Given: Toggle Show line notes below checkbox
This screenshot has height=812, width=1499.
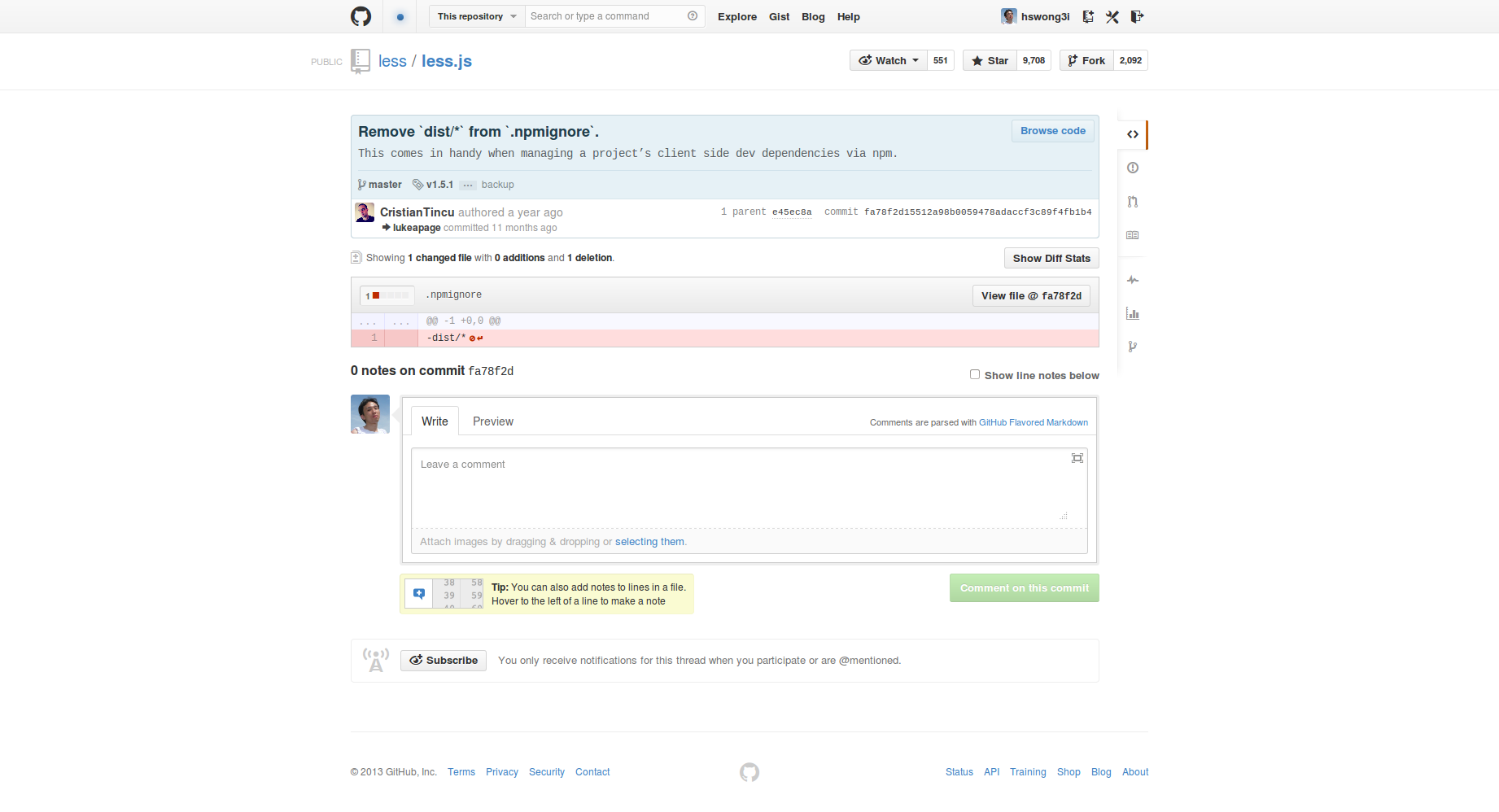Looking at the screenshot, I should point(975,374).
